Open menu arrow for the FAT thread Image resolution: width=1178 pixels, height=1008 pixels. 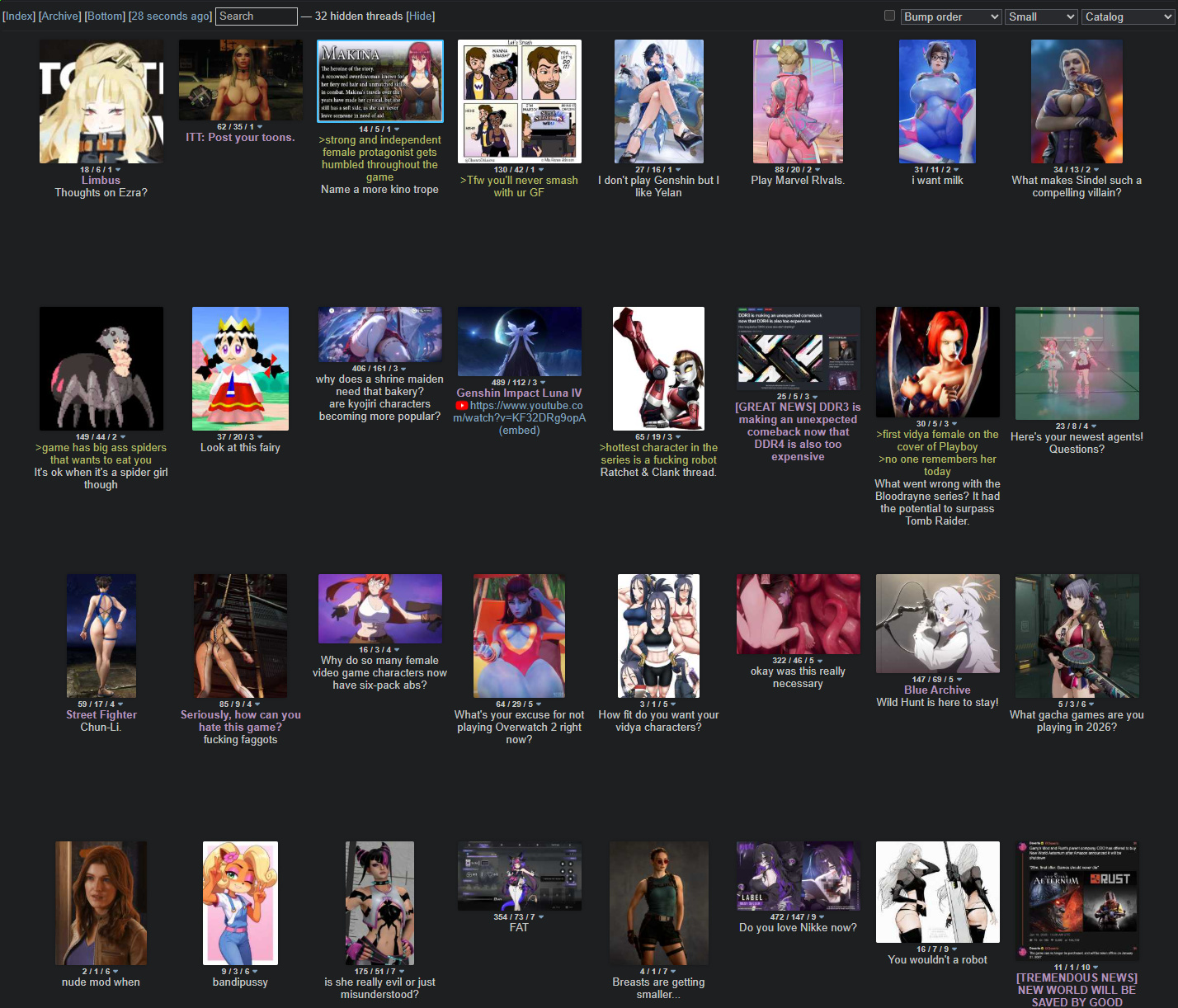541,917
